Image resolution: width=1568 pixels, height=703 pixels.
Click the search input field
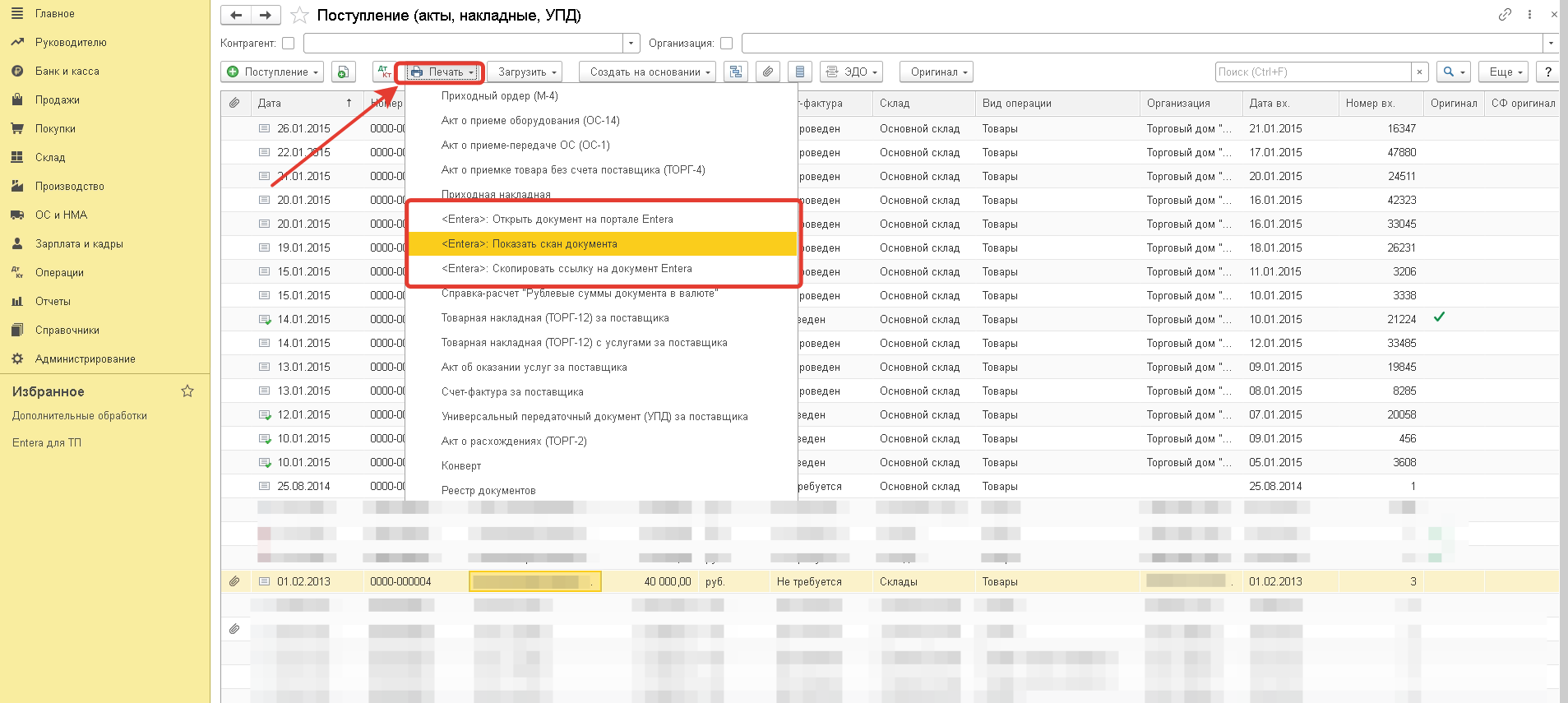tap(1313, 72)
